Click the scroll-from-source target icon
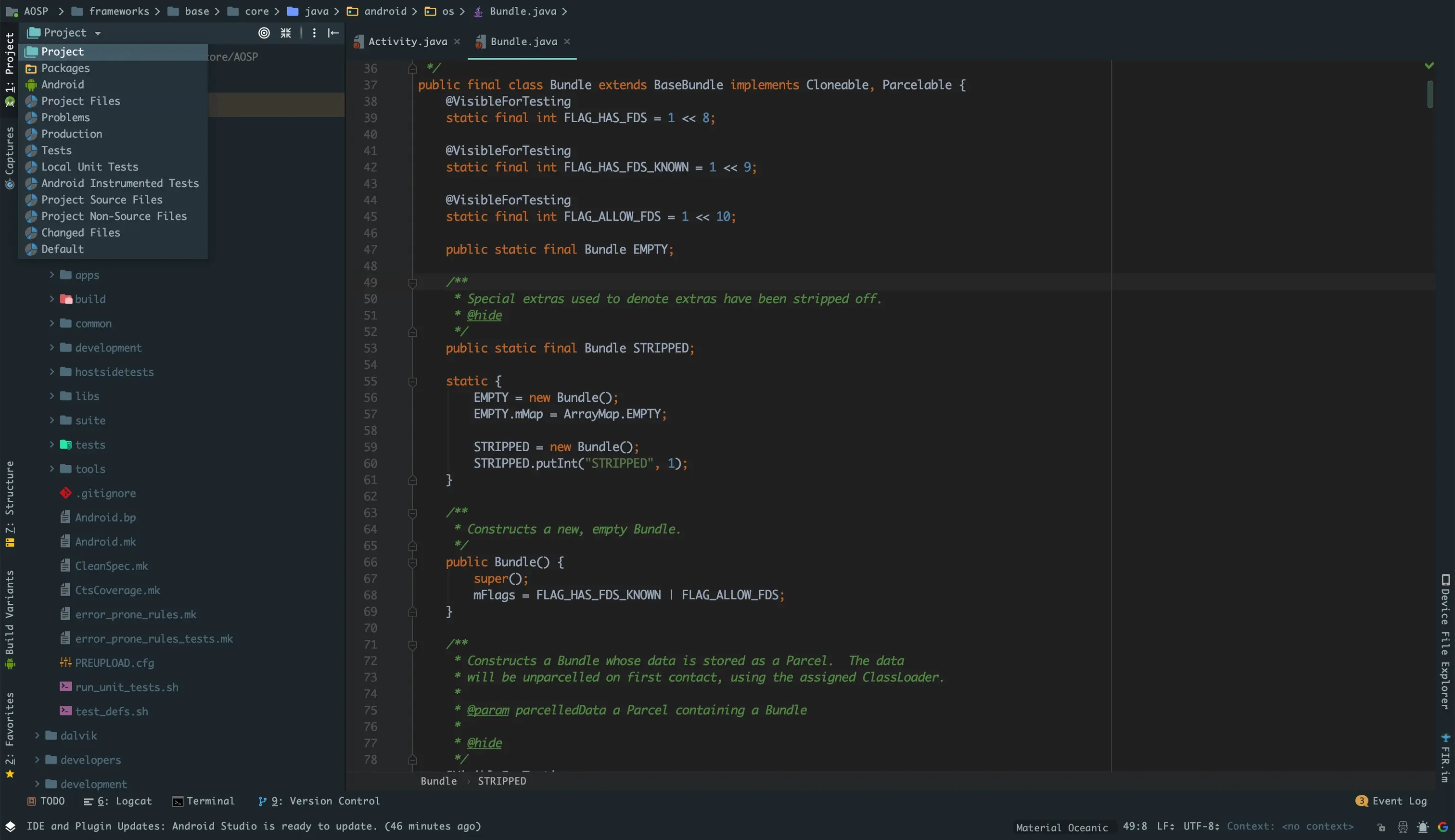This screenshot has height=840, width=1455. (264, 33)
